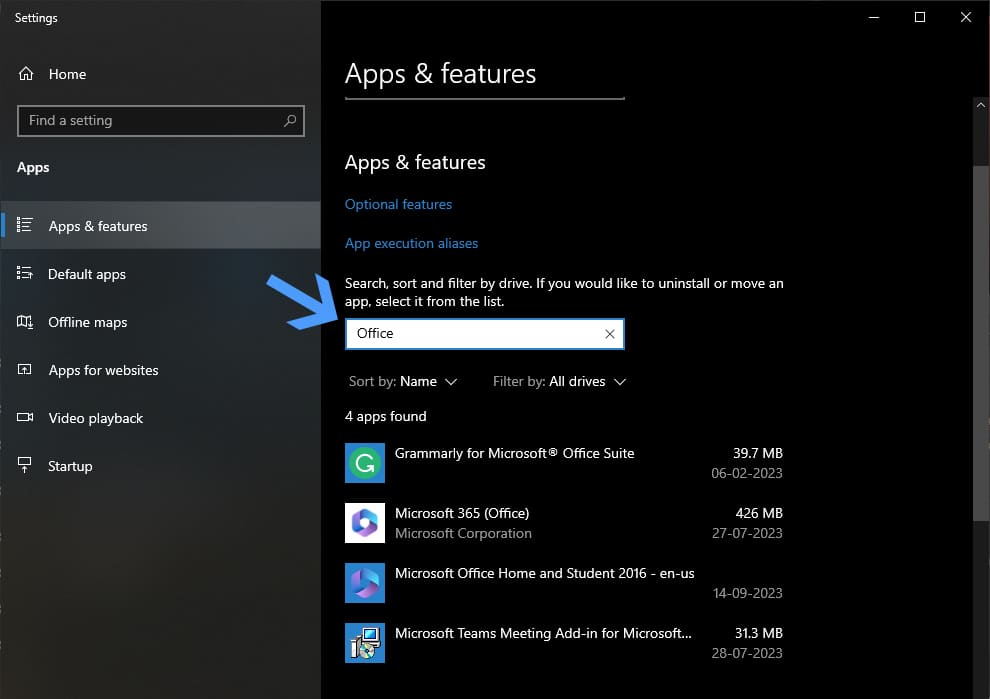The image size is (990, 699).
Task: Open Default apps settings page
Action: click(87, 274)
